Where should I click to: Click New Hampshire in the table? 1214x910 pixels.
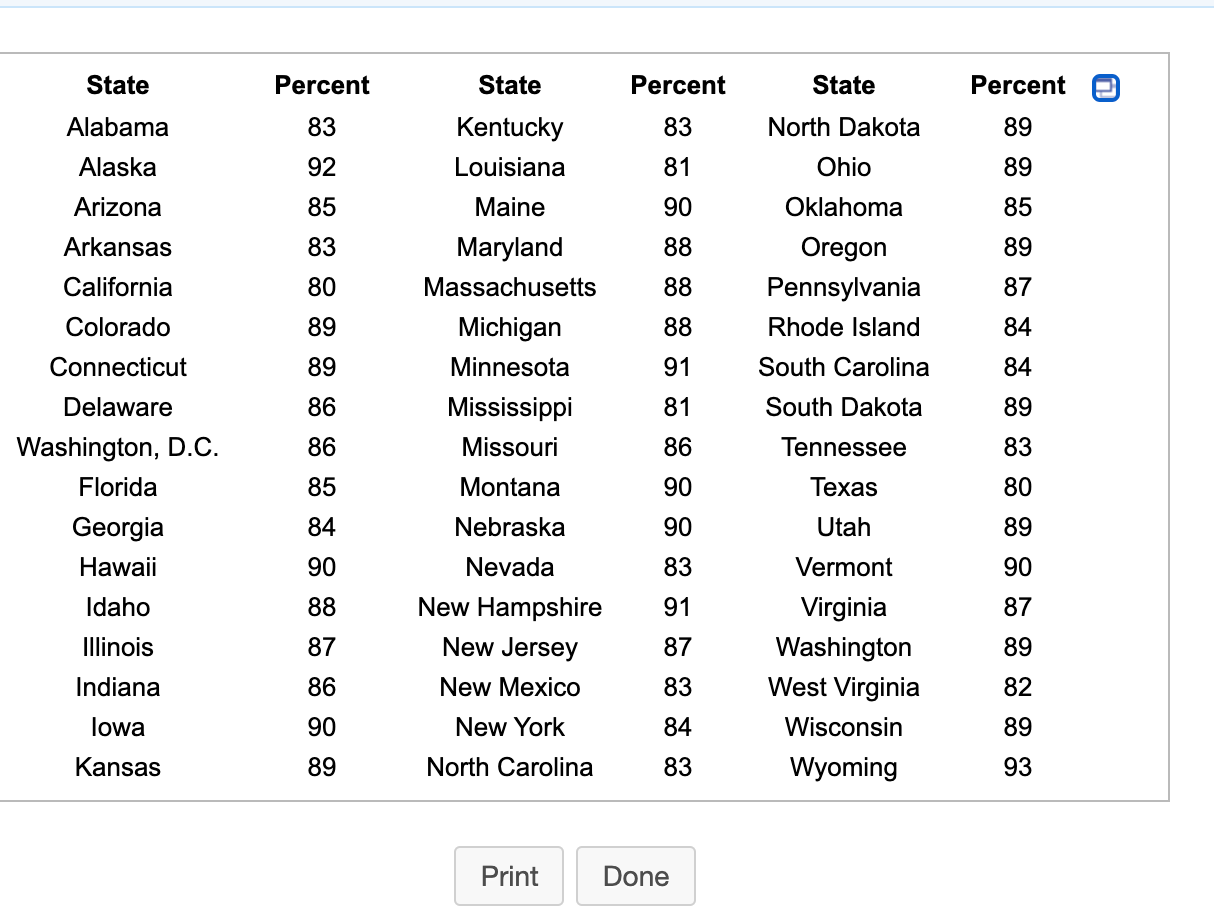click(x=510, y=607)
